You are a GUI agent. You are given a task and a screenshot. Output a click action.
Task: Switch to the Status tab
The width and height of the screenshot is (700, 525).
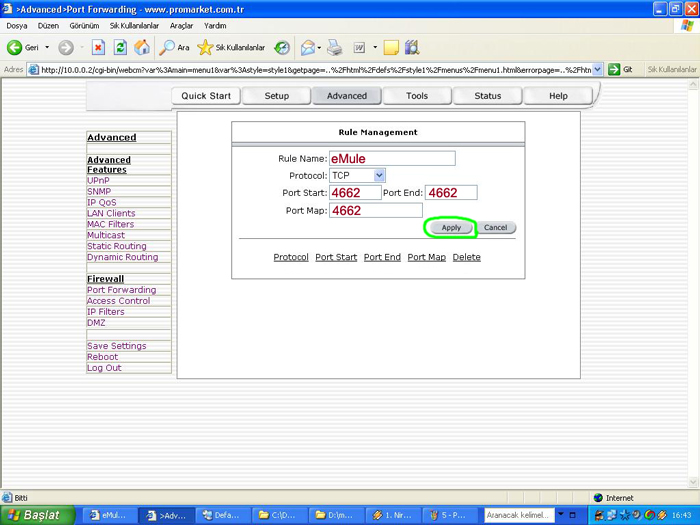point(488,96)
